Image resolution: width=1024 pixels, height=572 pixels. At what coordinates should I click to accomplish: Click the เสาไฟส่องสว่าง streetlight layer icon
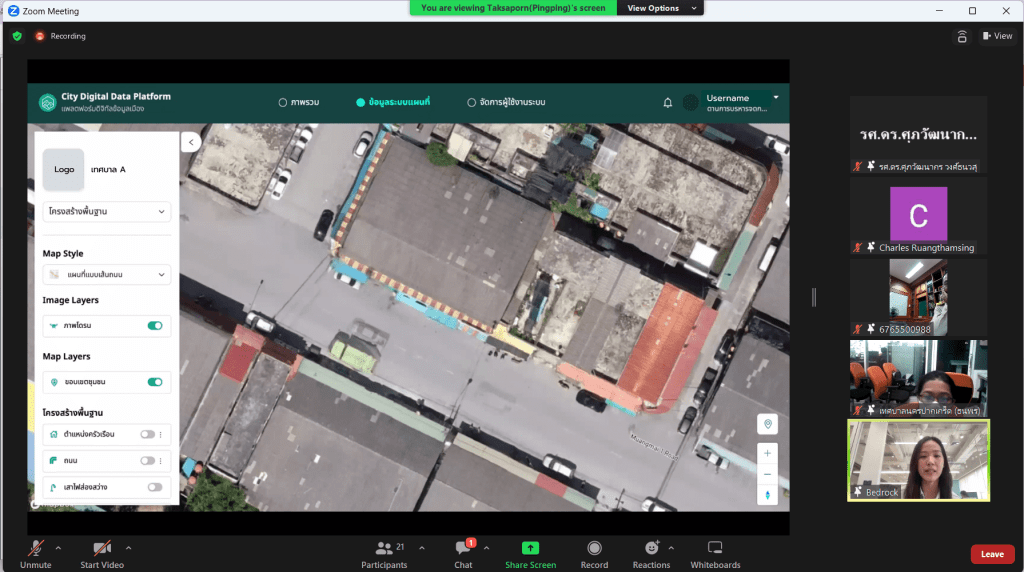pos(54,487)
